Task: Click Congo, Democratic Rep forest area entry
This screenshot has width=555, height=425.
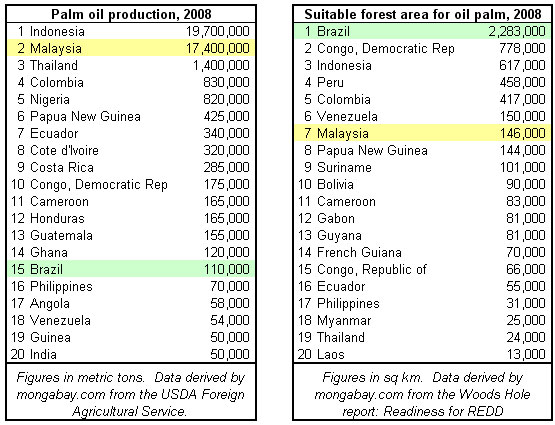Action: tap(385, 48)
